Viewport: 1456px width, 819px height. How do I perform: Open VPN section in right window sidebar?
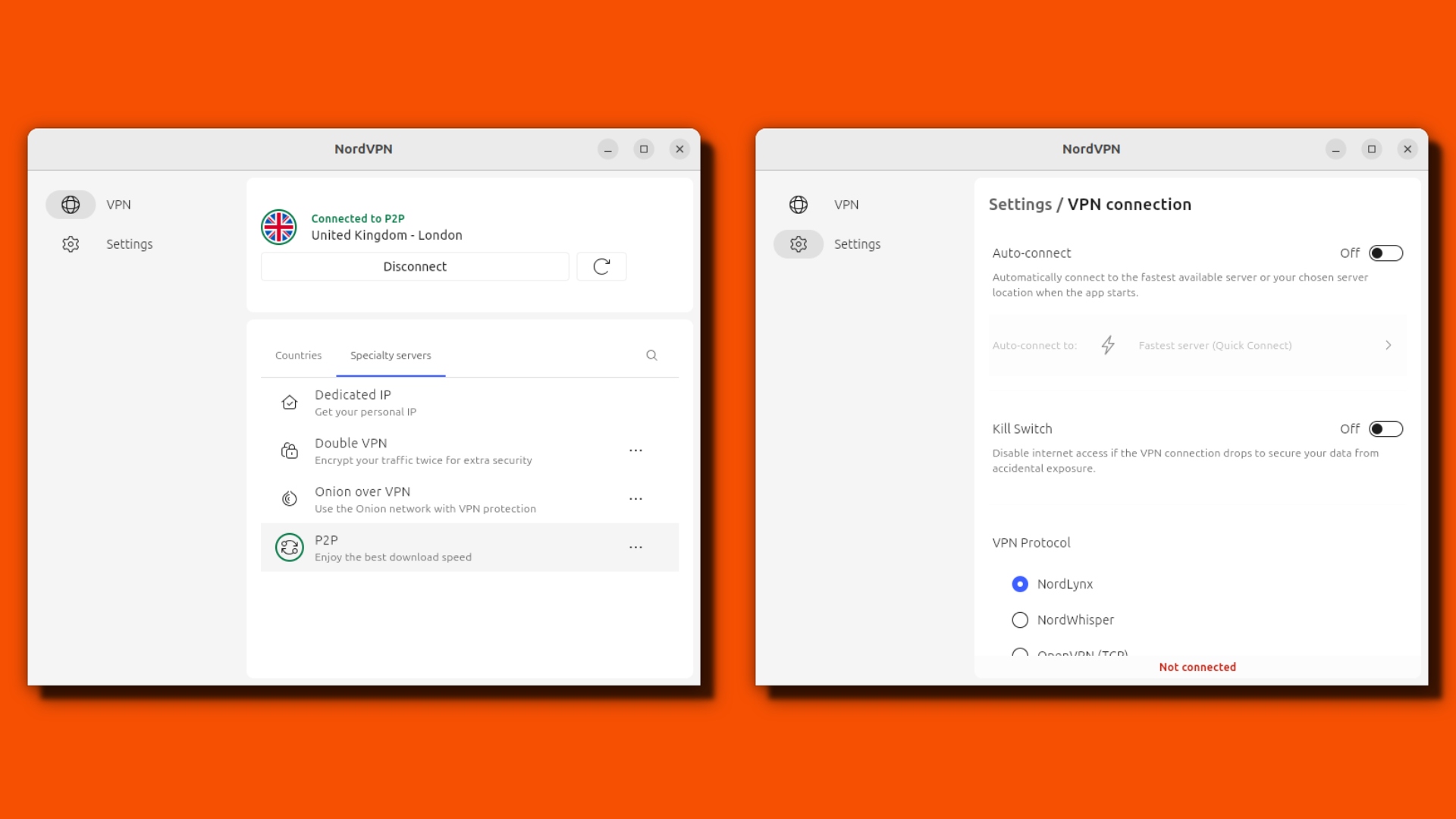coord(846,205)
